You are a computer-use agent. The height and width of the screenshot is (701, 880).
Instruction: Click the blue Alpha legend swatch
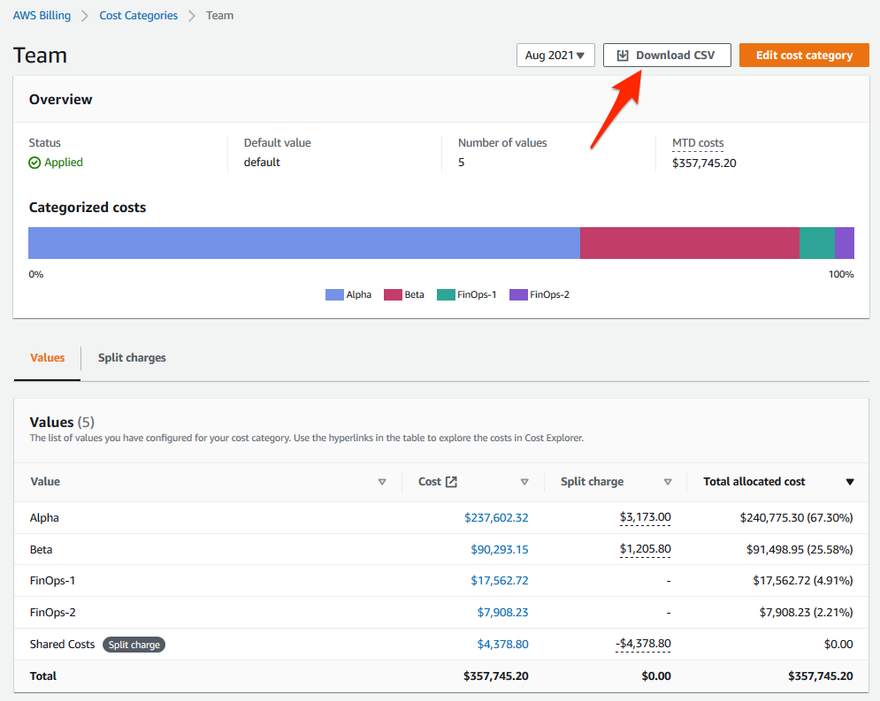(x=334, y=295)
